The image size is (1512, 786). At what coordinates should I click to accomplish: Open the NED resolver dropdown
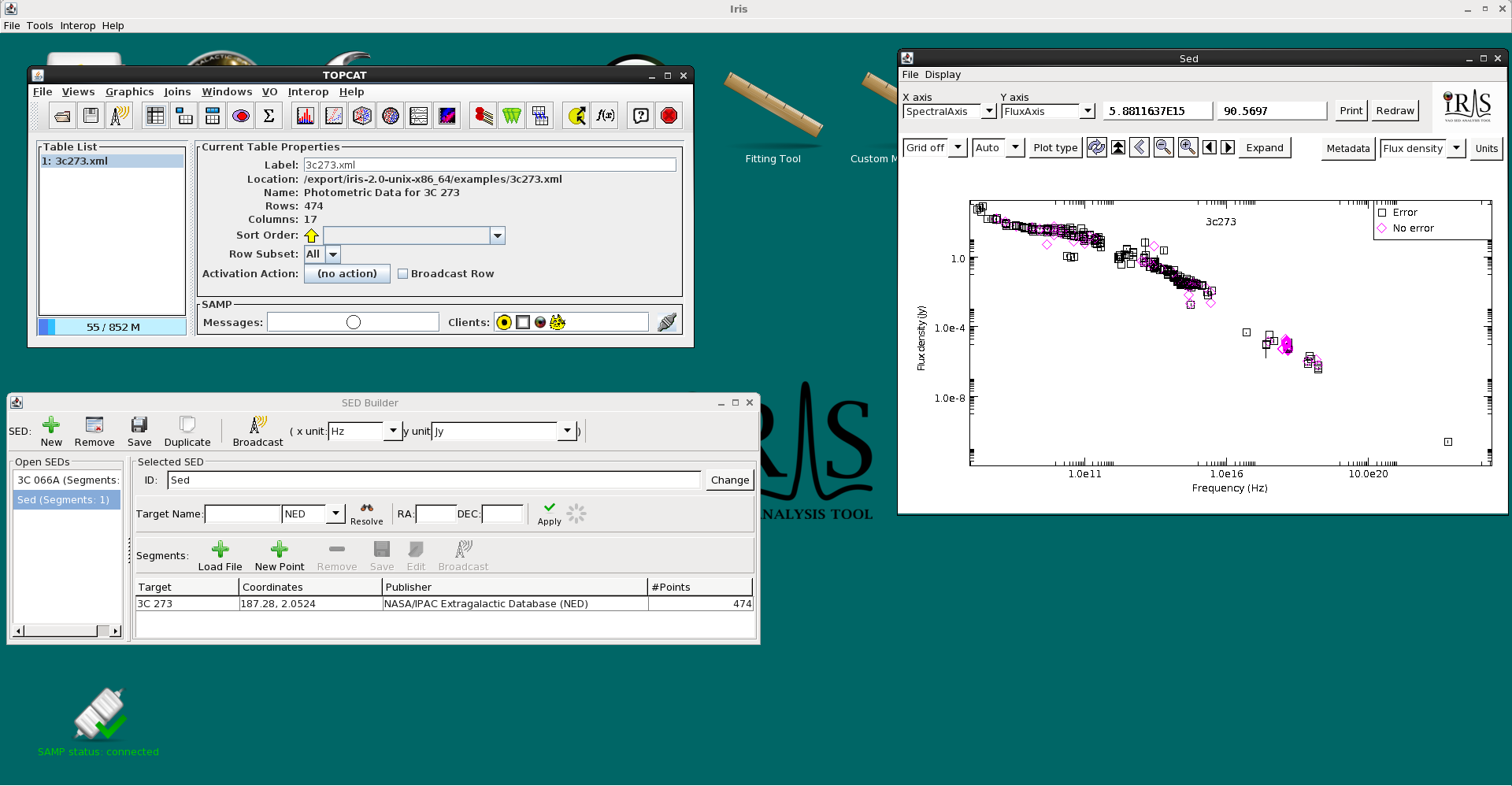pos(335,513)
